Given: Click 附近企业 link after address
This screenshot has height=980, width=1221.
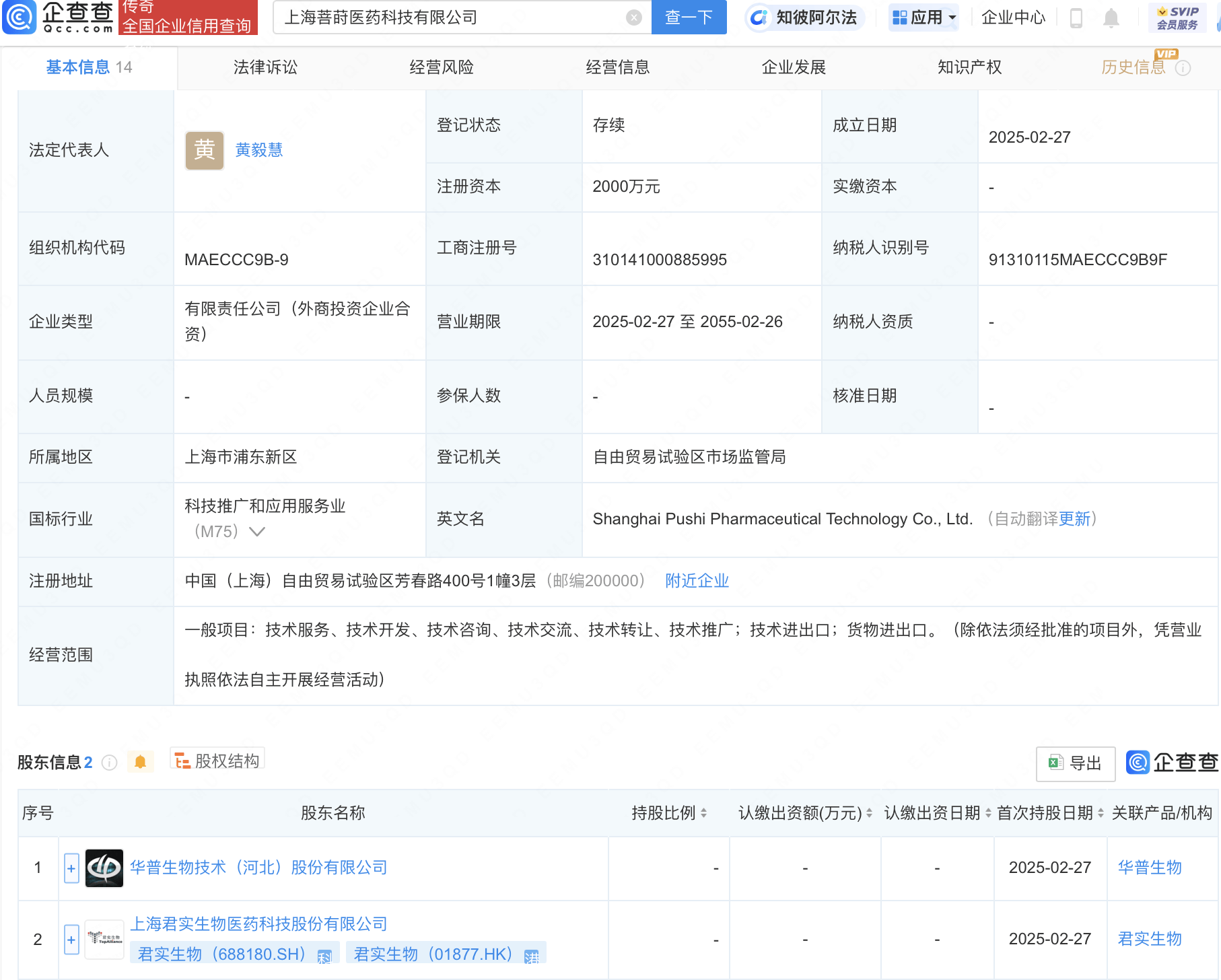Looking at the screenshot, I should (697, 581).
